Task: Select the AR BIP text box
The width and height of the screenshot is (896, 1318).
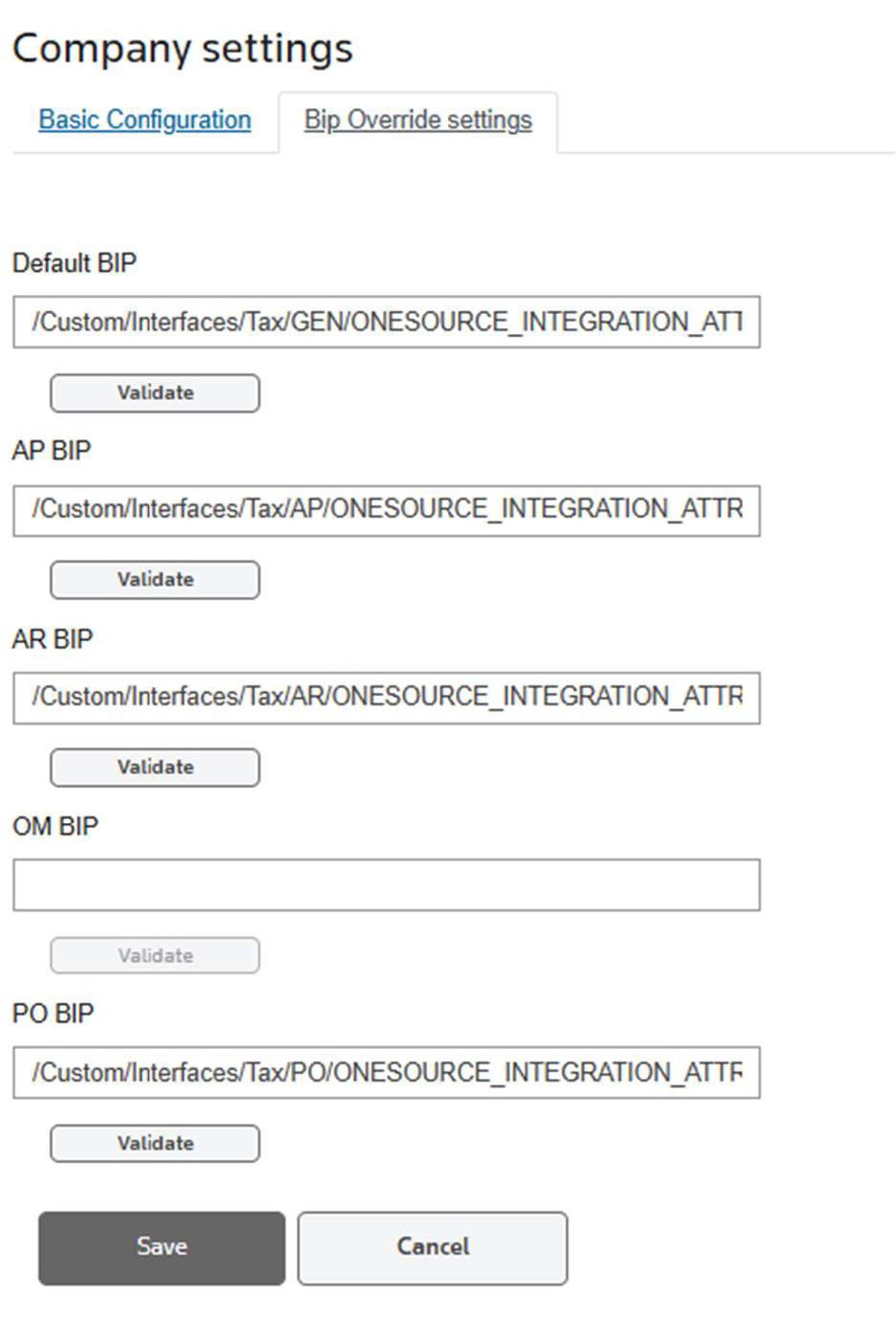Action: [x=386, y=697]
